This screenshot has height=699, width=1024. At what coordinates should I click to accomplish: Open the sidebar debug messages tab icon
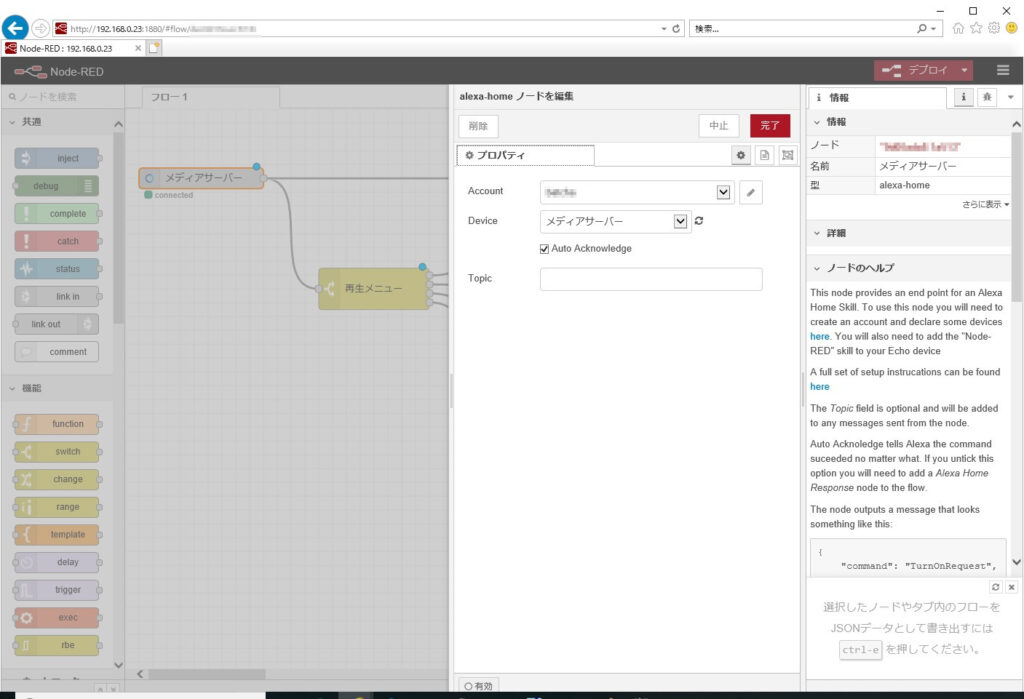(987, 97)
